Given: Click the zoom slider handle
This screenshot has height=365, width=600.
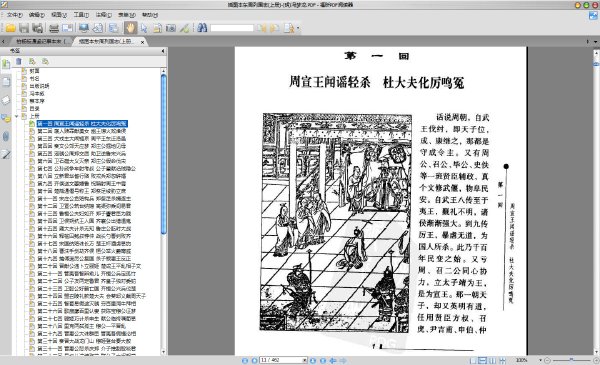Looking at the screenshot, I should tap(571, 360).
